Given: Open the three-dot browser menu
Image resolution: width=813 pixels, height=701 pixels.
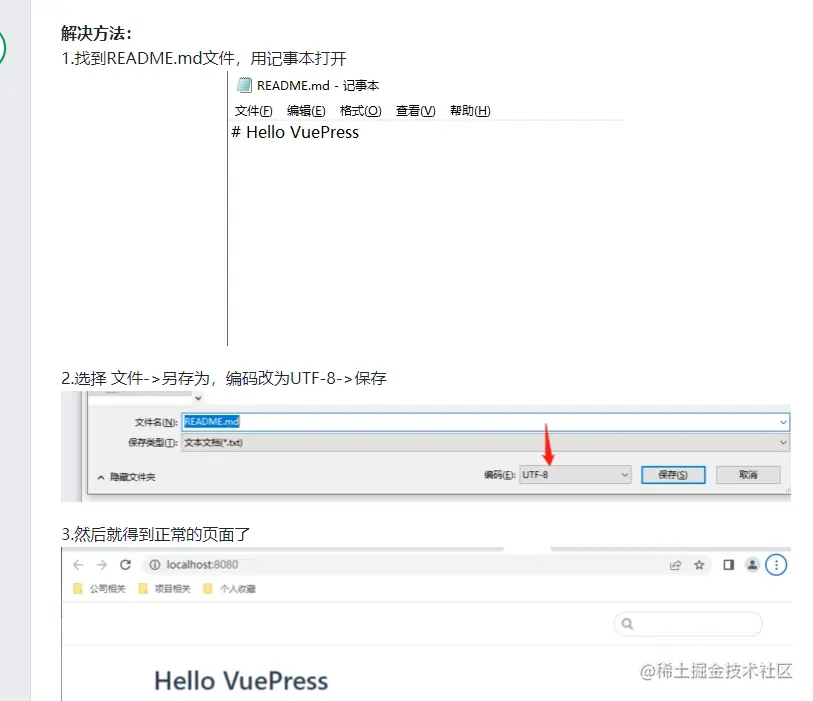Looking at the screenshot, I should [x=777, y=564].
